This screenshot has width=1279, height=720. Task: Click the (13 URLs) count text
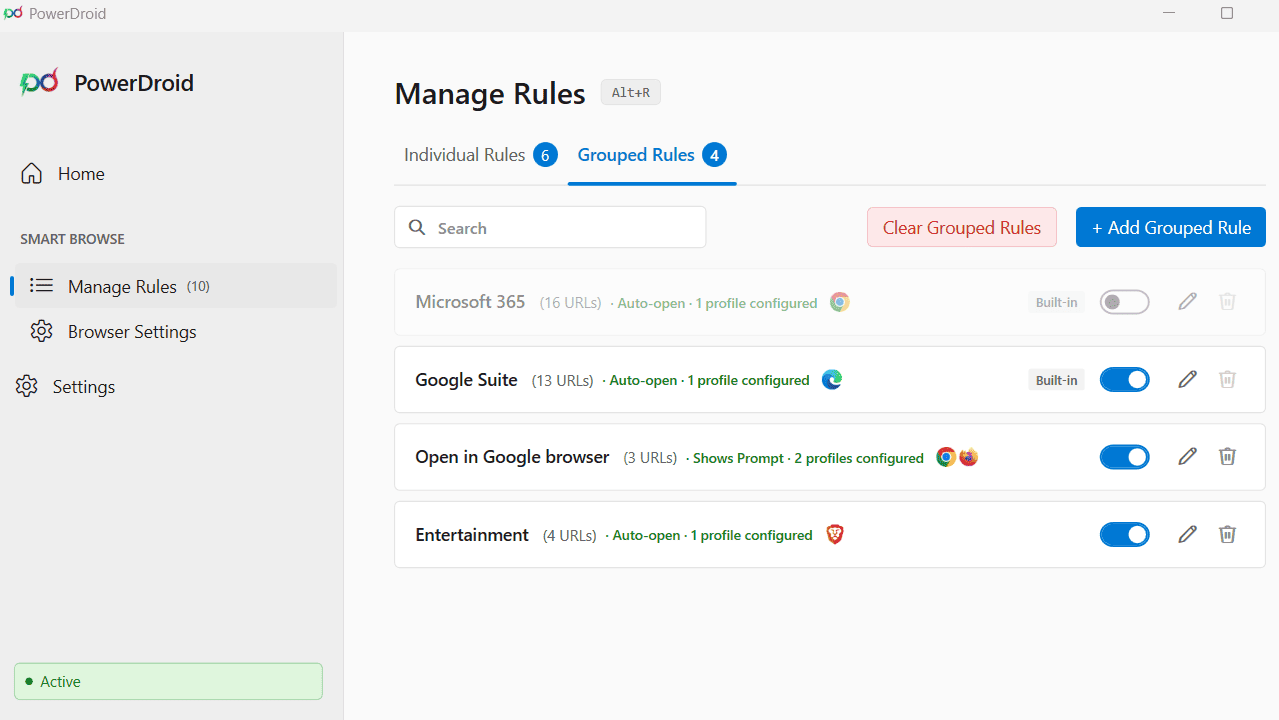click(x=562, y=381)
